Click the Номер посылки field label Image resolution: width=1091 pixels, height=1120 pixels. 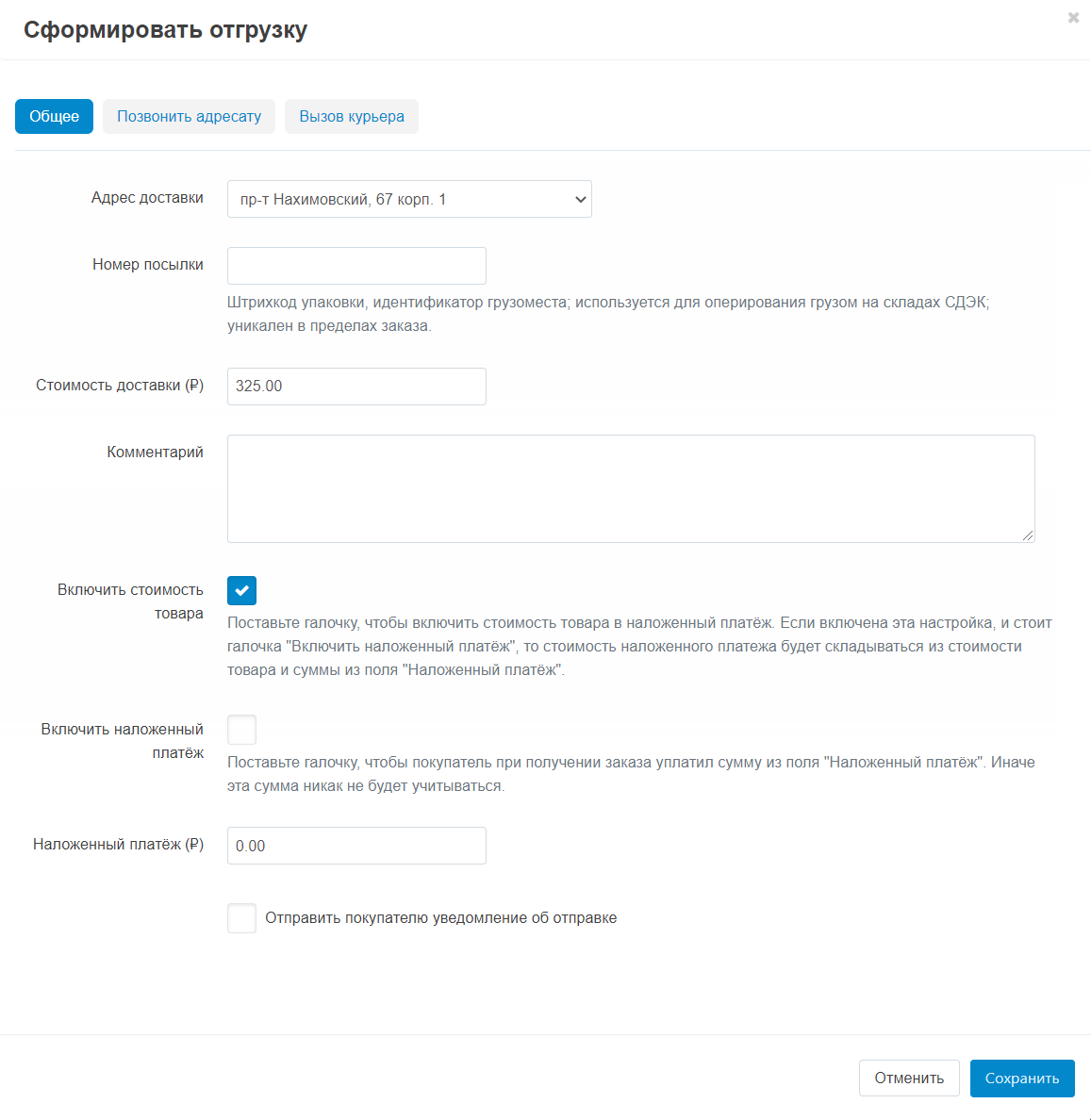[x=148, y=265]
